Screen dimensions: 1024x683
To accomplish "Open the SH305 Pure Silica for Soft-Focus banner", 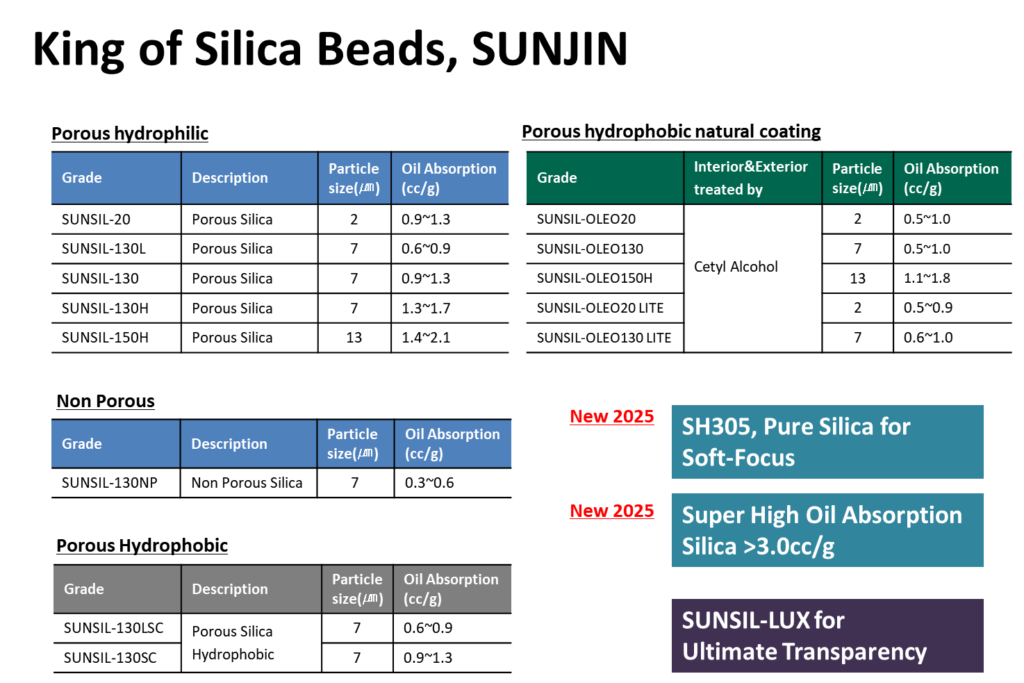I will point(827,442).
